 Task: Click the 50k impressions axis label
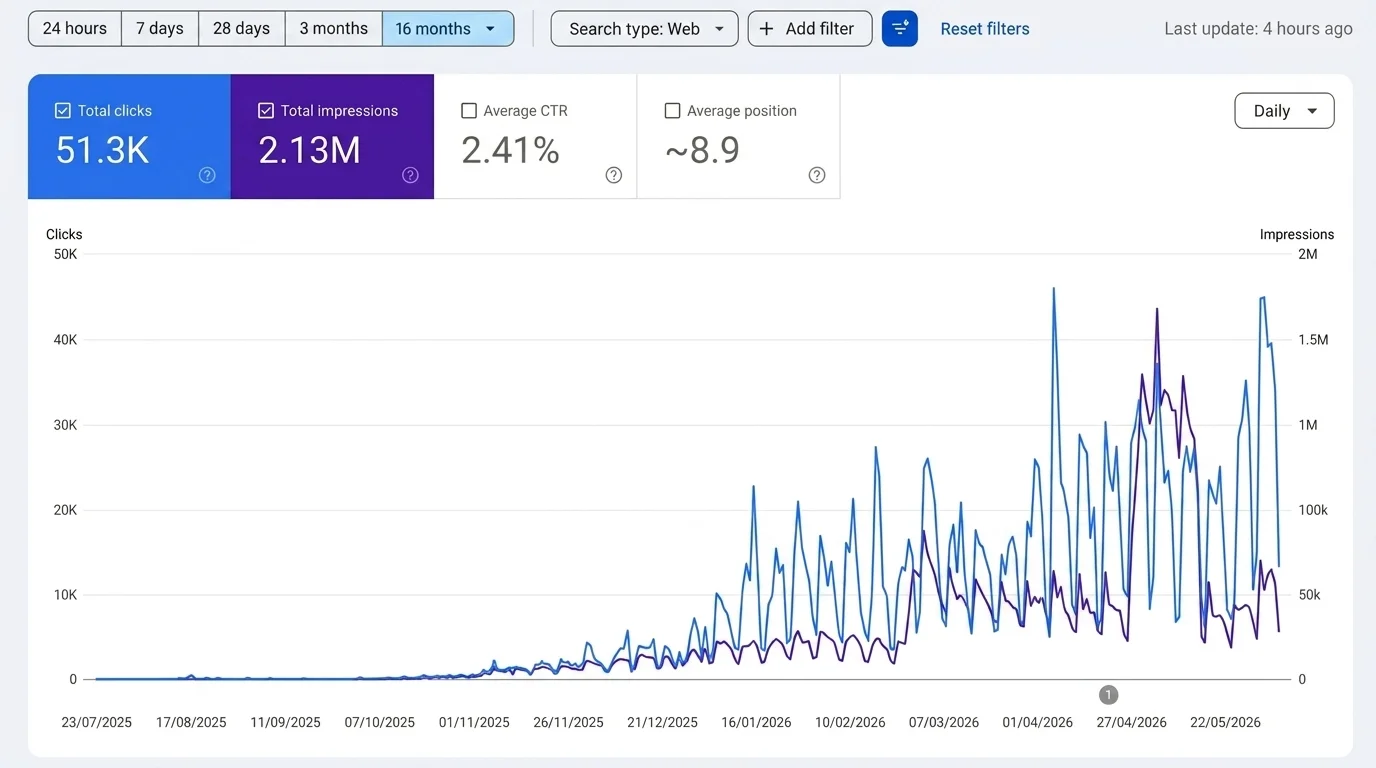1309,595
